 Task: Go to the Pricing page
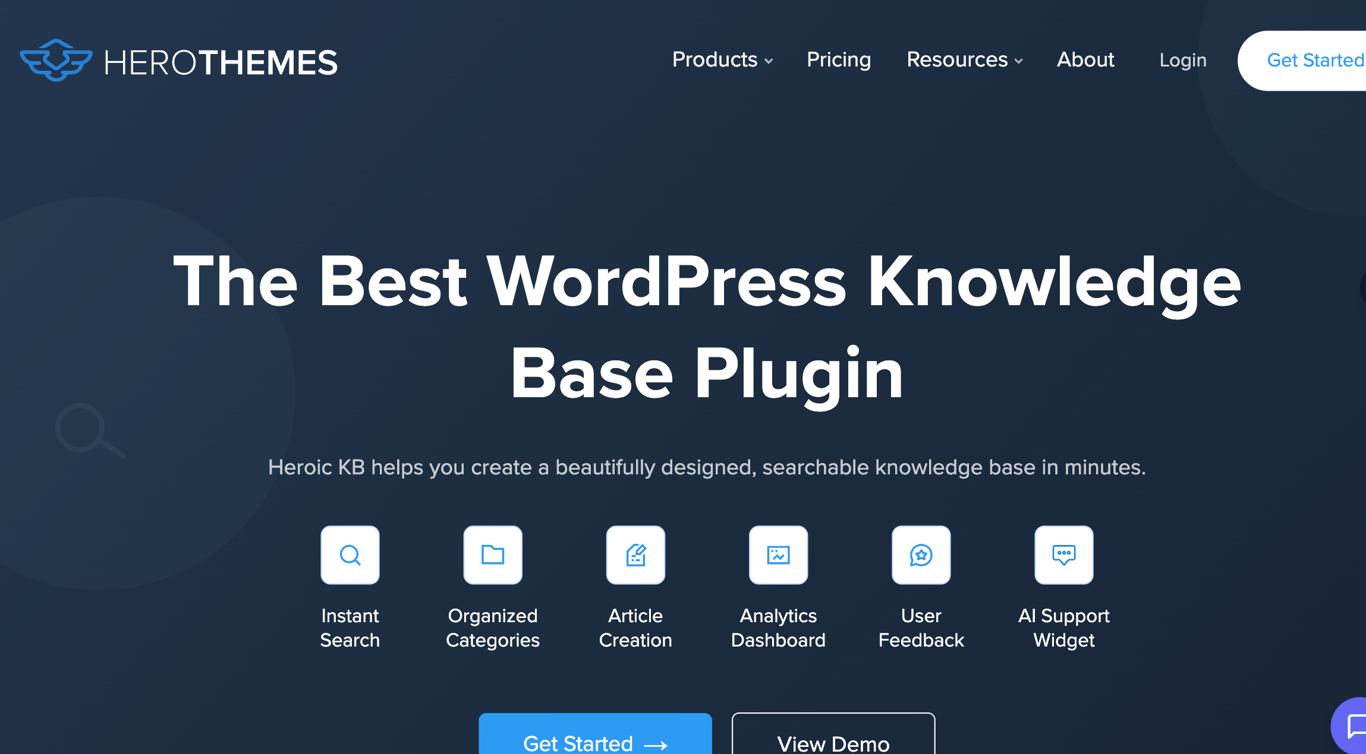(x=839, y=60)
